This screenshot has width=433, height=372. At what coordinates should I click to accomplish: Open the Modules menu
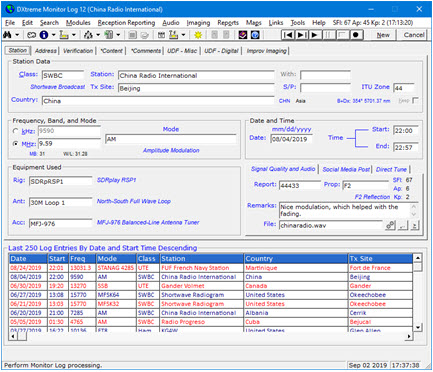coord(78,23)
